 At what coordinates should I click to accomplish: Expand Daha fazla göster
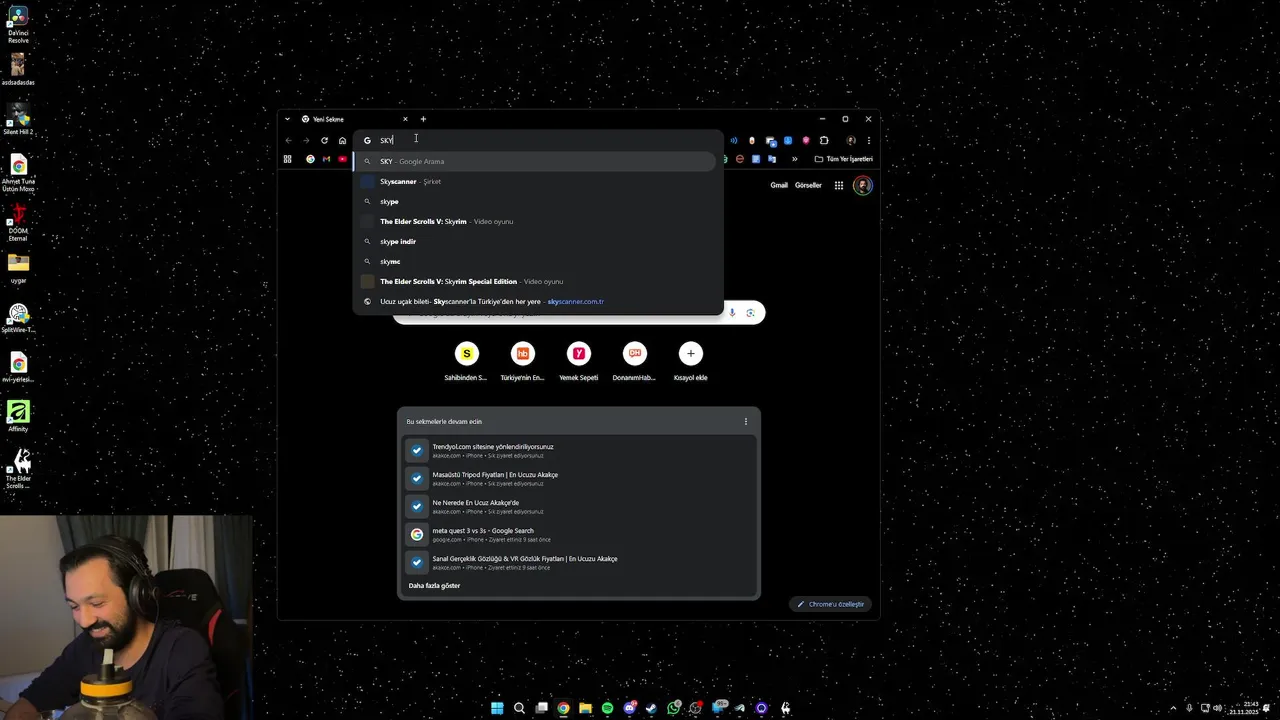[434, 585]
